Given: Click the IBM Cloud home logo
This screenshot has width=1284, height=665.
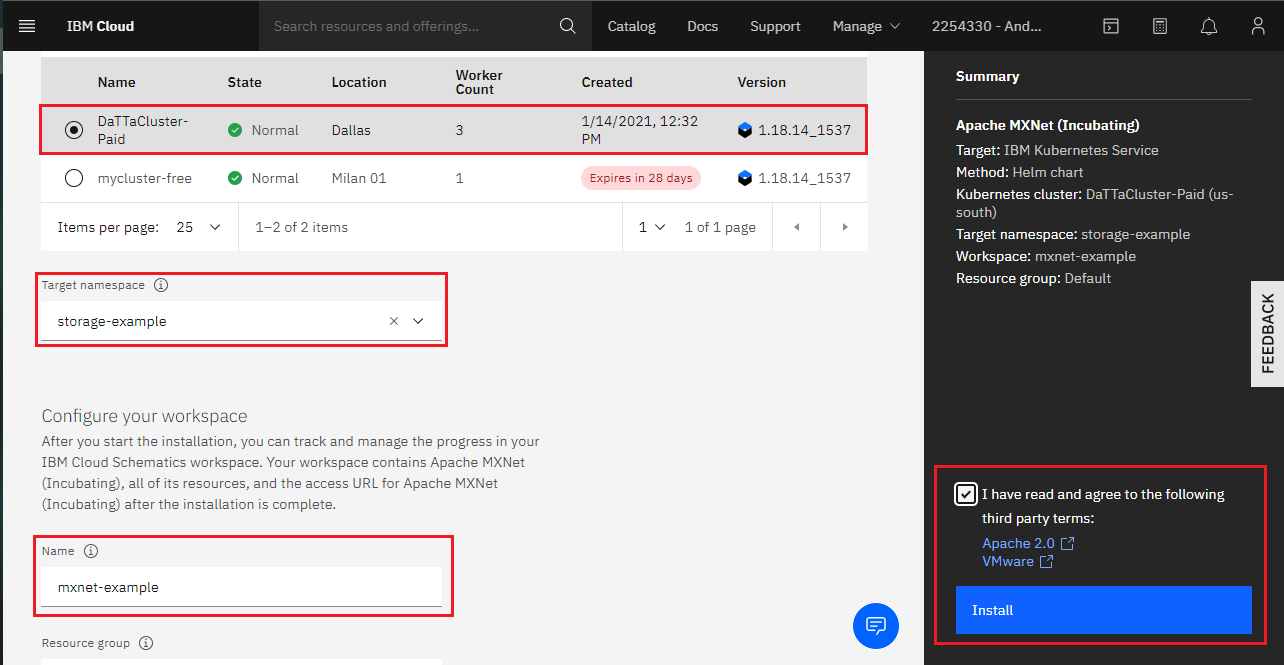Looking at the screenshot, I should click(100, 26).
